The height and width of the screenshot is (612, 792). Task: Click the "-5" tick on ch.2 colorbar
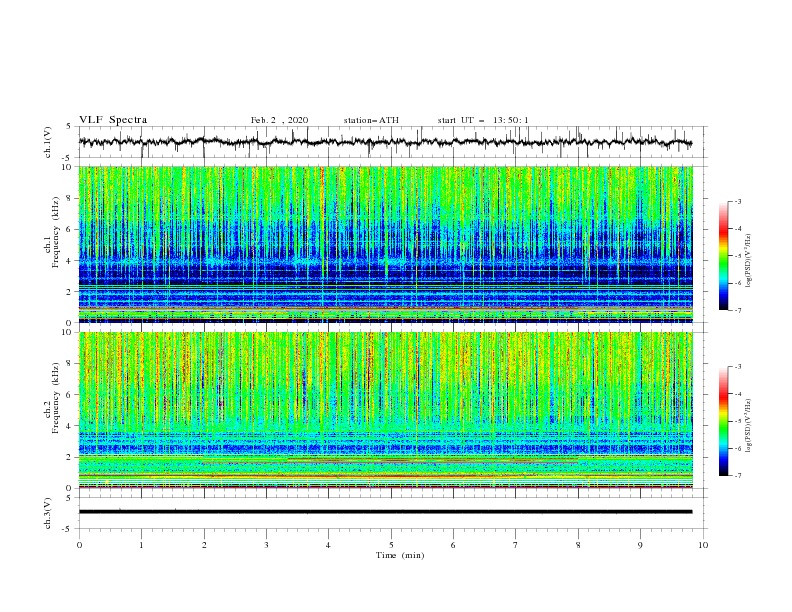[738, 421]
